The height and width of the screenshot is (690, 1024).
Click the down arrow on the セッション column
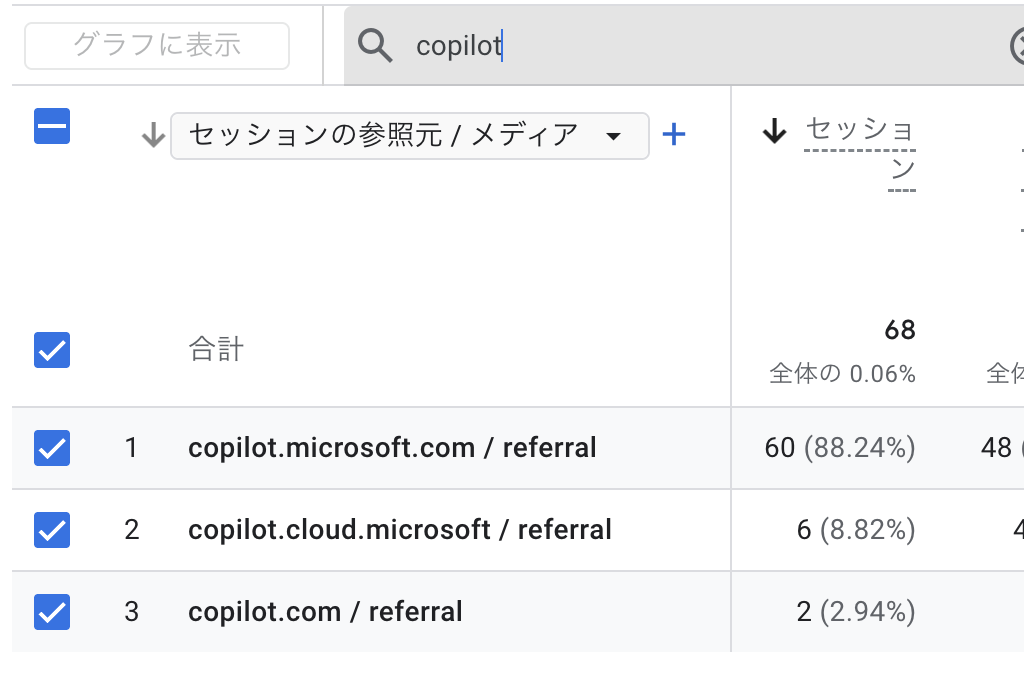775,131
